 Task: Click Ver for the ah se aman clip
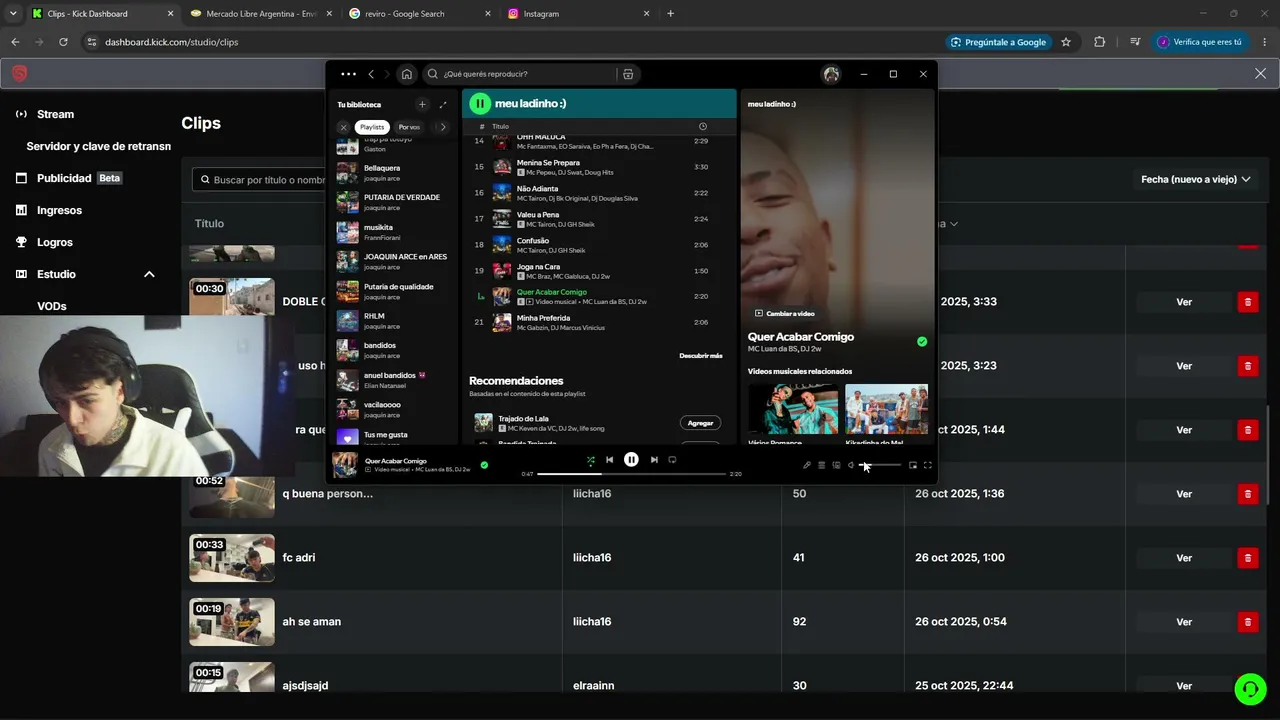[1184, 622]
